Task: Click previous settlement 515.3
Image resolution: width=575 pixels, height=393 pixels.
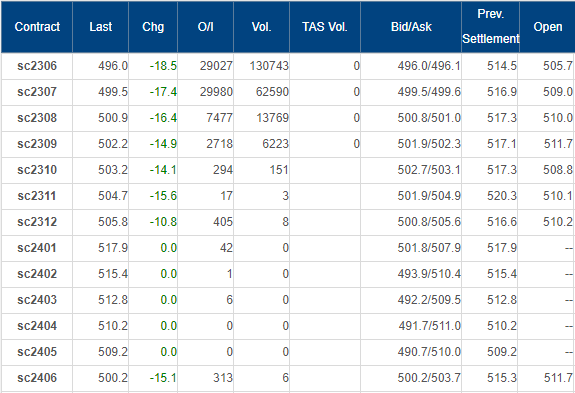Action: tap(502, 378)
